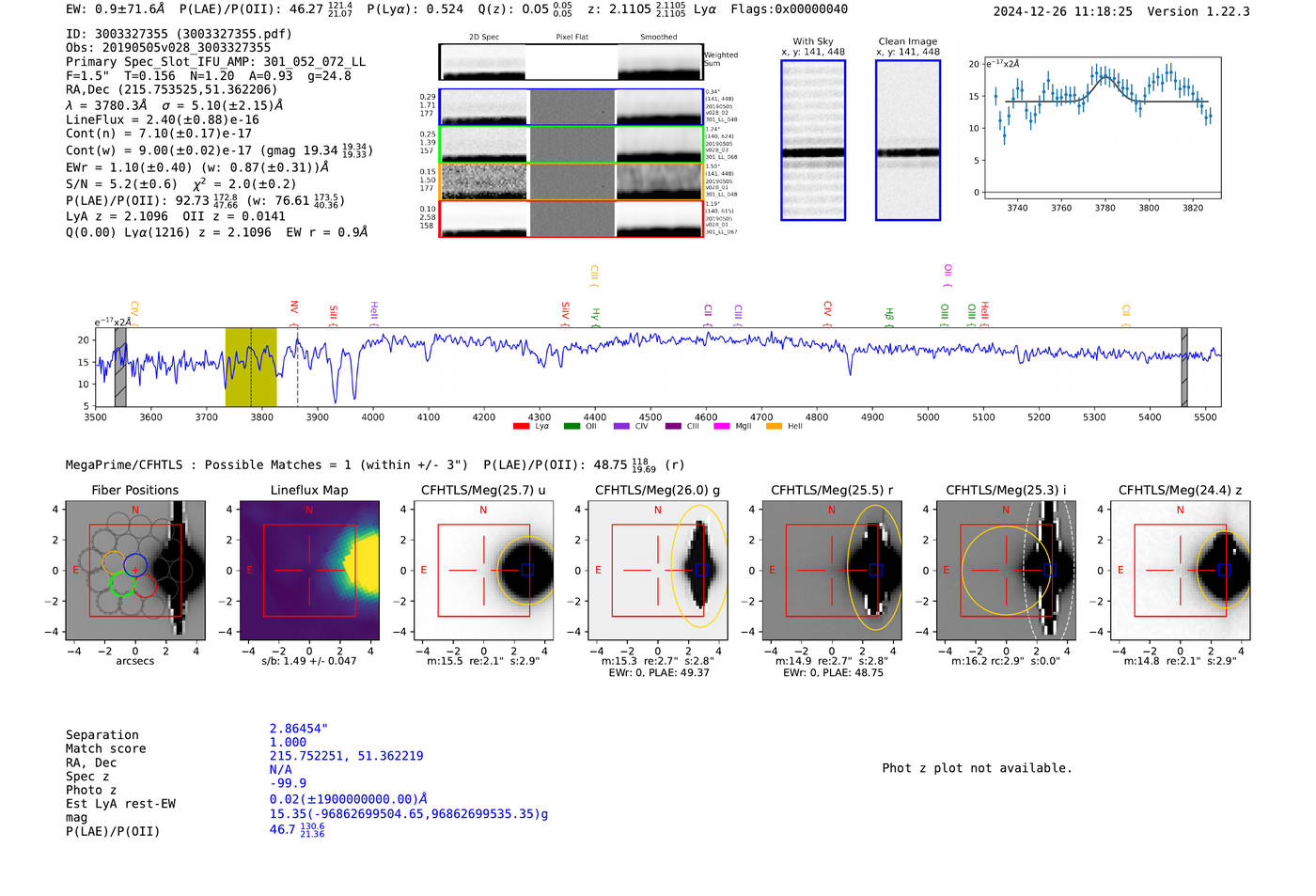The image size is (1316, 896).
Task: Click the Clean Image panel
Action: point(908,140)
